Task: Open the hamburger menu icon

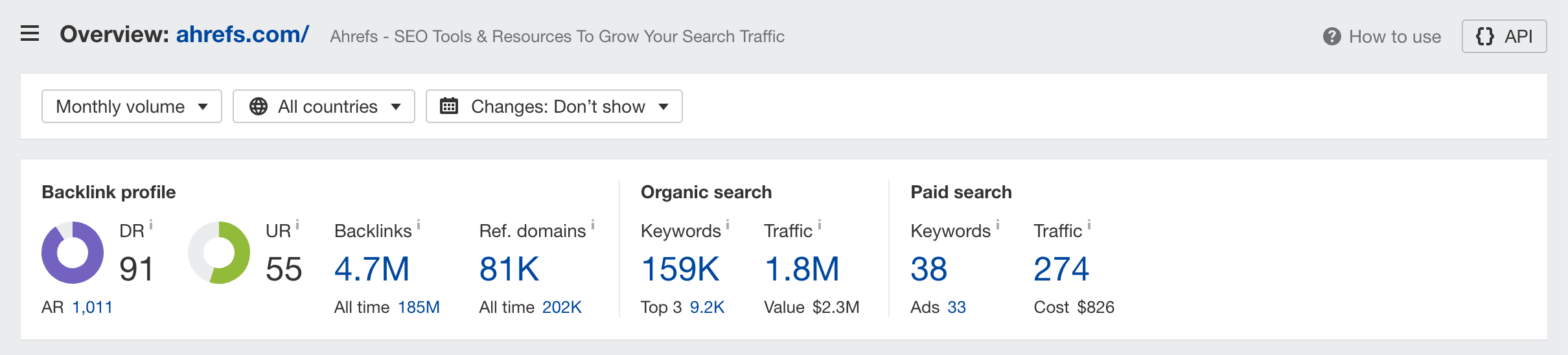Action: pos(30,34)
